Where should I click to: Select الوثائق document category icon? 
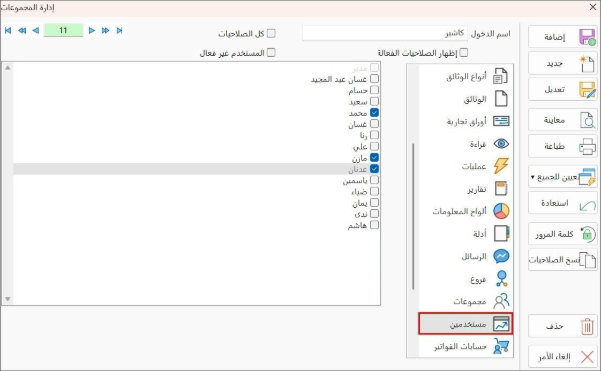click(501, 98)
